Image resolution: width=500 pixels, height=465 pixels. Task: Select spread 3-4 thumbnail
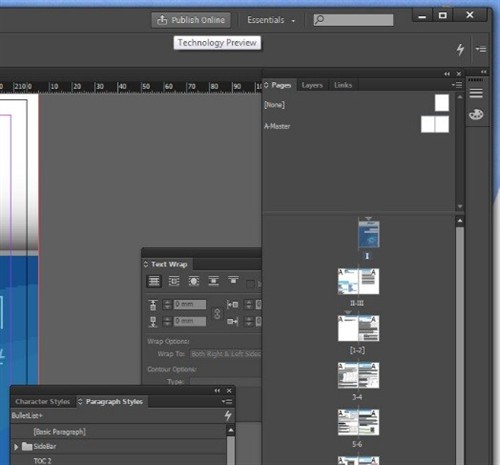coord(358,376)
